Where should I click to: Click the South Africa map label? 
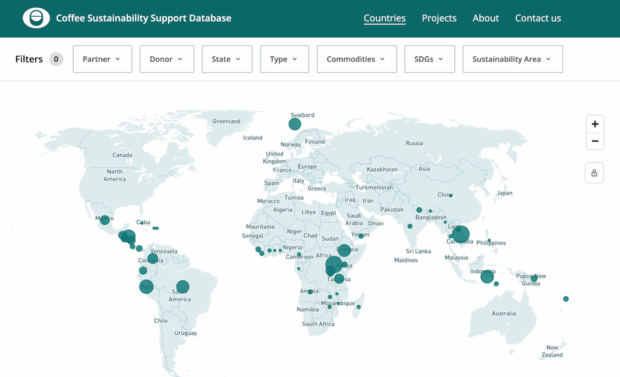[x=318, y=324]
